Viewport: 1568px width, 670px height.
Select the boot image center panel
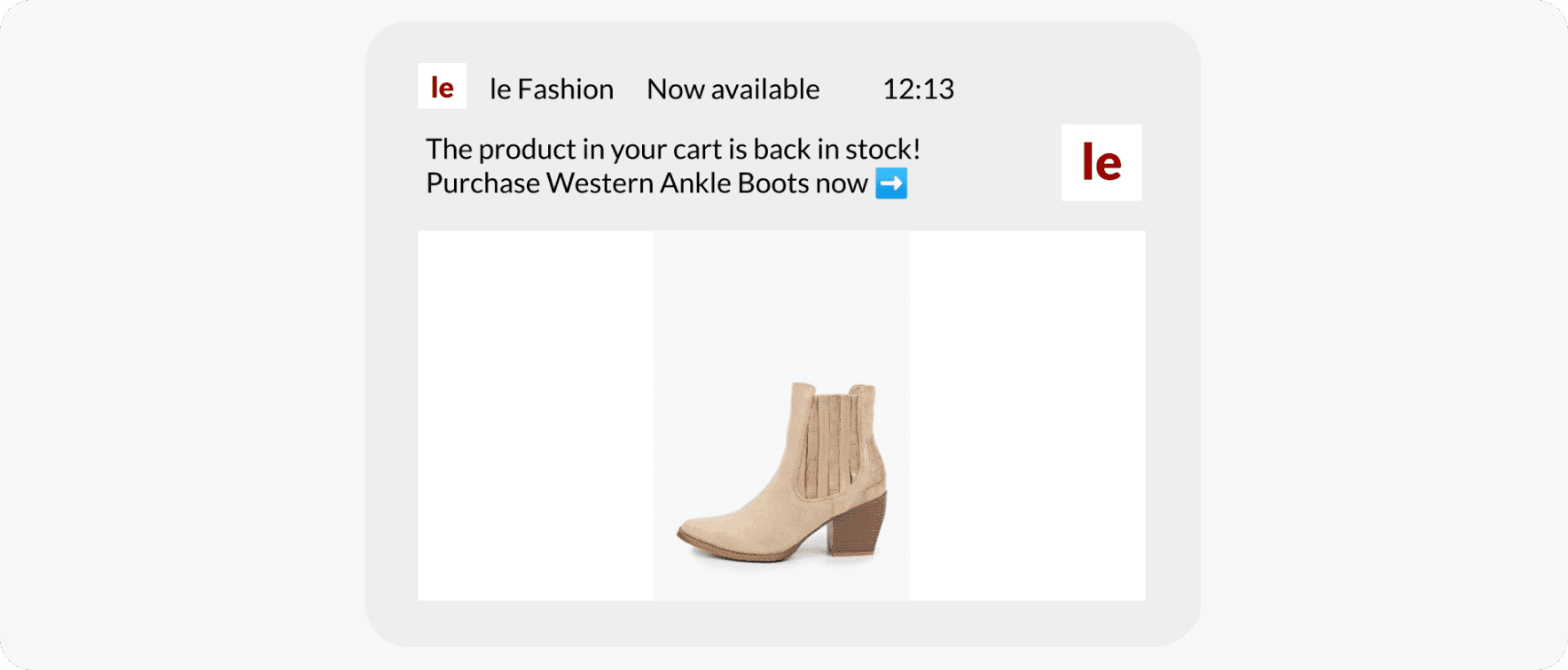(780, 417)
